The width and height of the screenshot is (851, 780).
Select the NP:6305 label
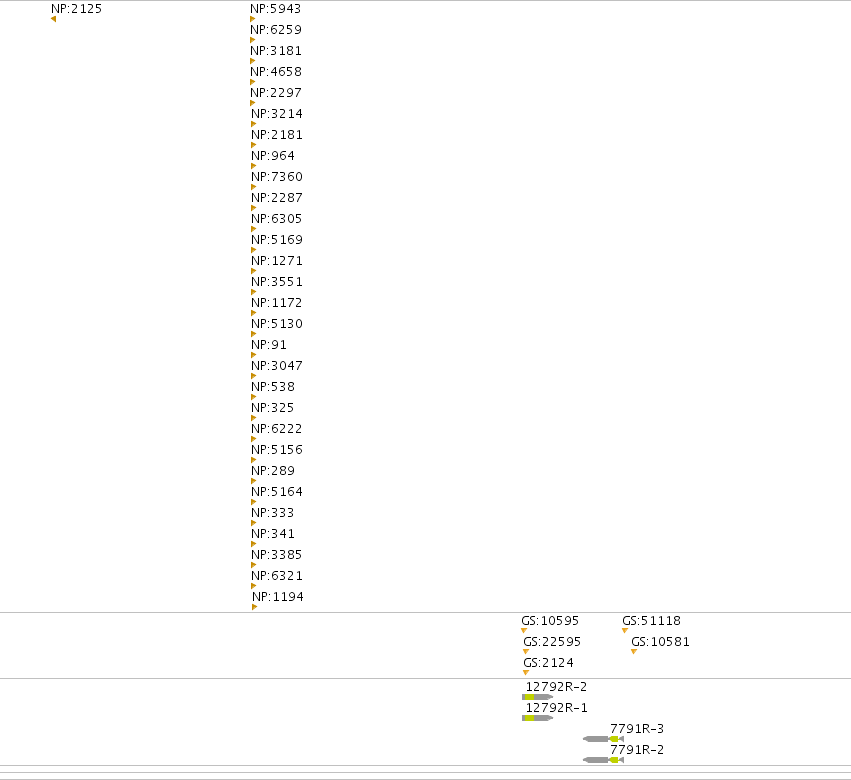coord(276,219)
